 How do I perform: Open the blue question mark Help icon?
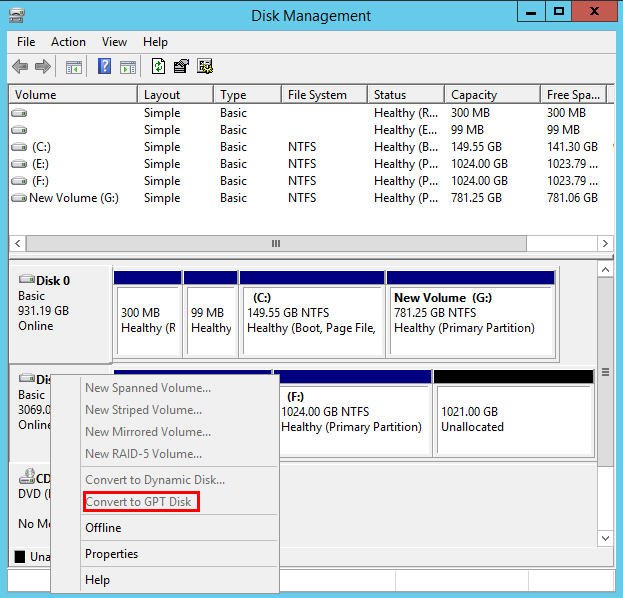pos(104,66)
